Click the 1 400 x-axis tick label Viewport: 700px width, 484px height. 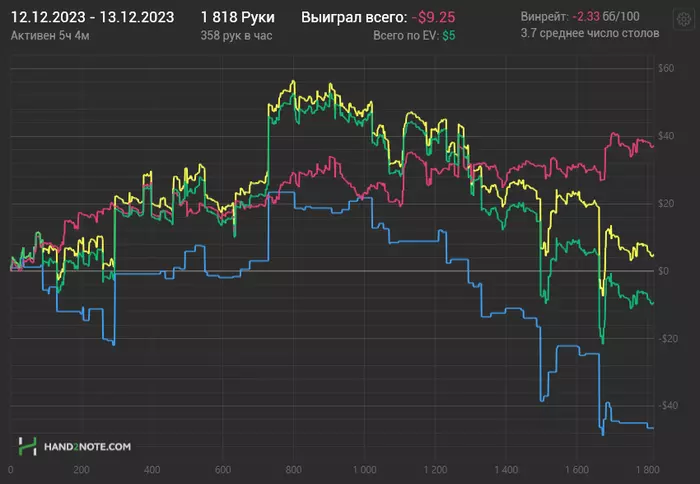tap(506, 470)
